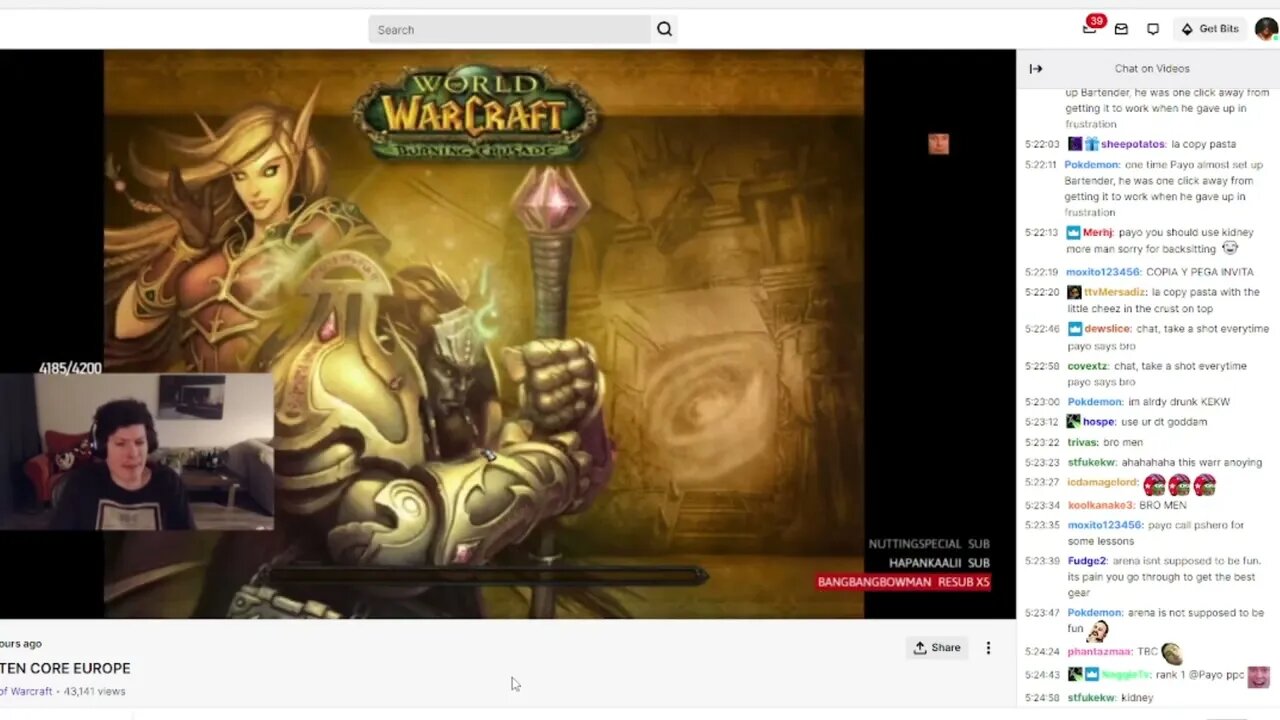This screenshot has height=720, width=1280.
Task: Click the 5:23:00 chat timestamp
Action: tap(1041, 402)
